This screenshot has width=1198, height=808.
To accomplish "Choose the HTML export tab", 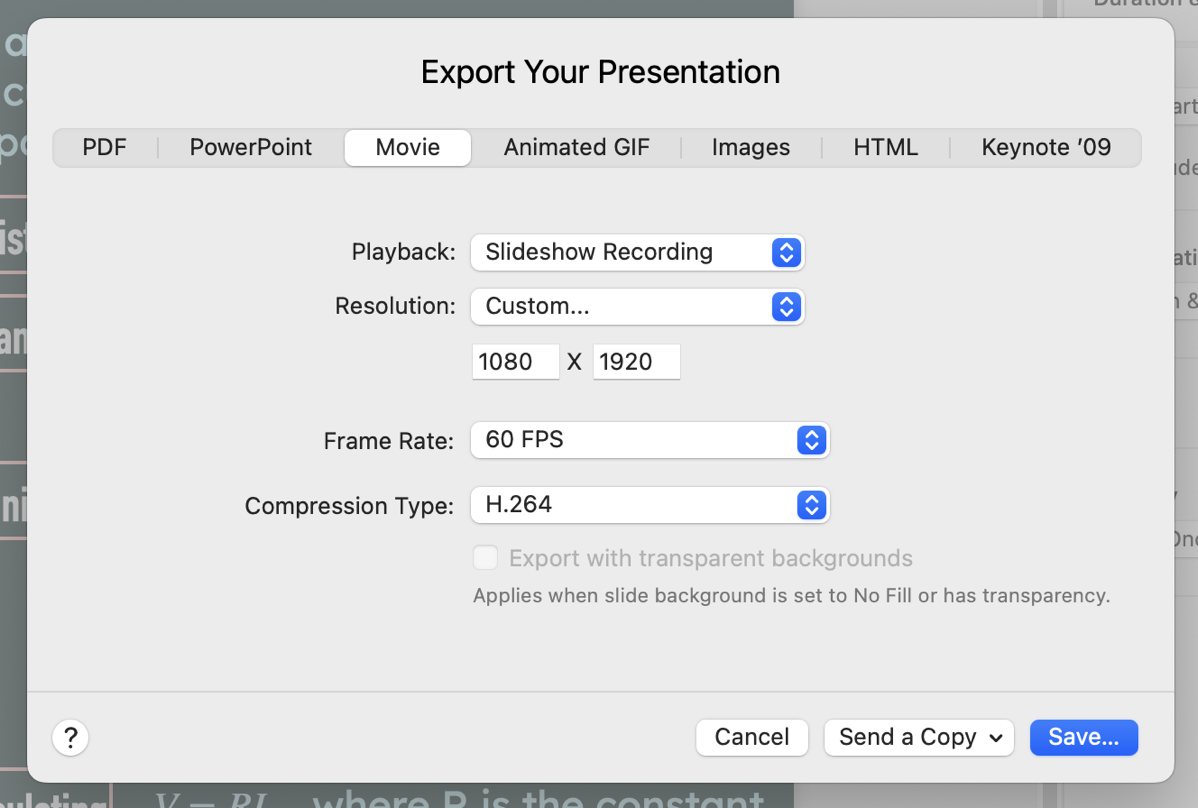I will [x=885, y=148].
